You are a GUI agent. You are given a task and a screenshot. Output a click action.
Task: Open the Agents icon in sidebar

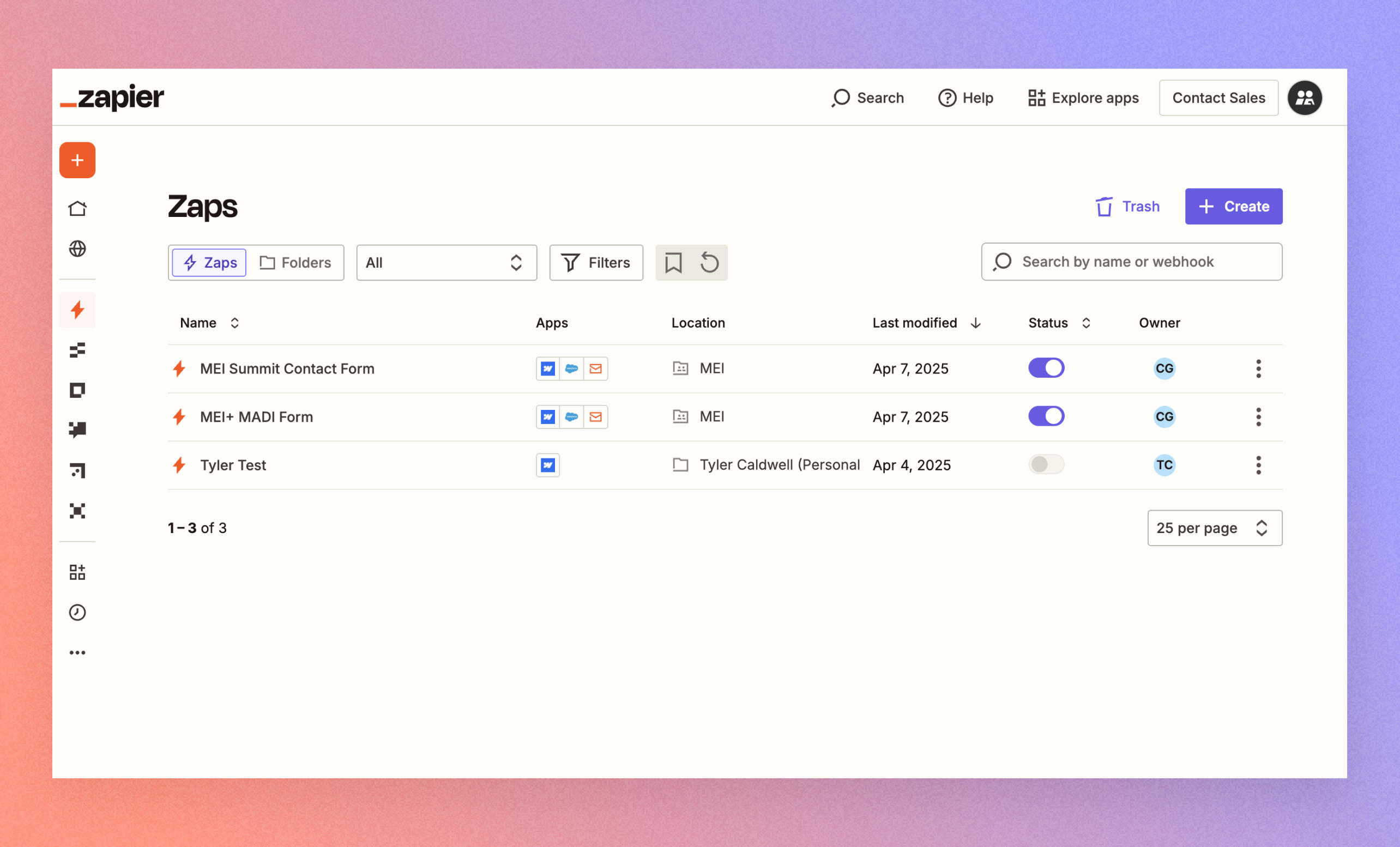click(x=77, y=511)
